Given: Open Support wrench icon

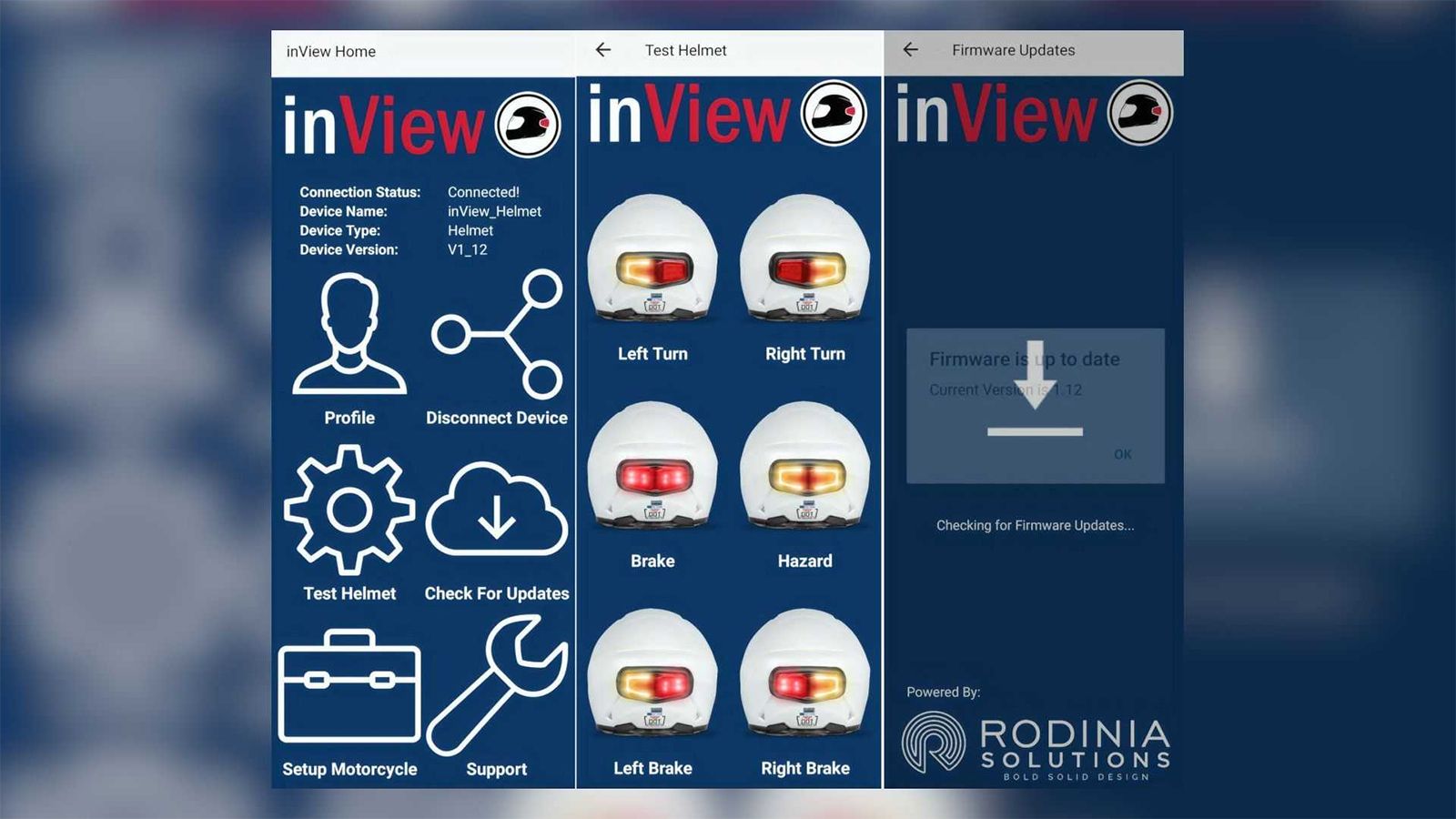Looking at the screenshot, I should point(497,684).
